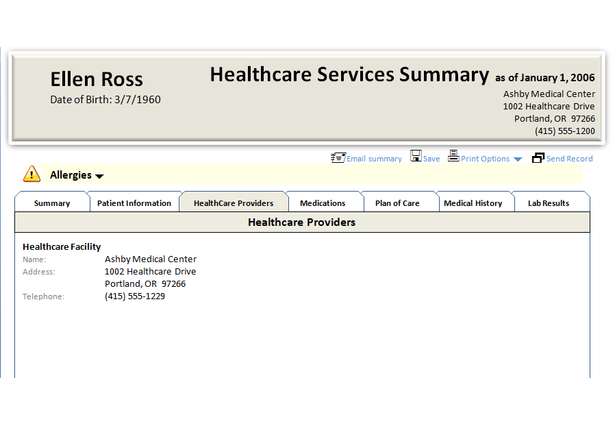615x424 pixels.
Task: Click the Healthcare Facility heading
Action: [x=62, y=247]
